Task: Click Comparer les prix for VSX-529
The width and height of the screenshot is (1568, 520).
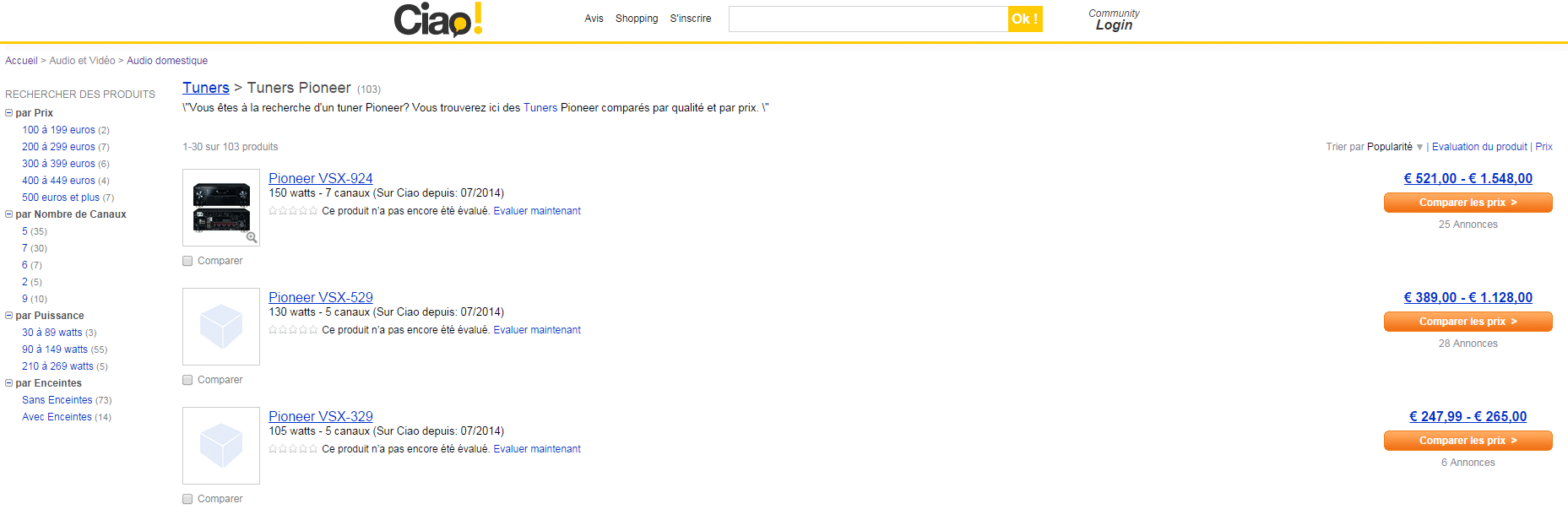Action: pos(1468,322)
